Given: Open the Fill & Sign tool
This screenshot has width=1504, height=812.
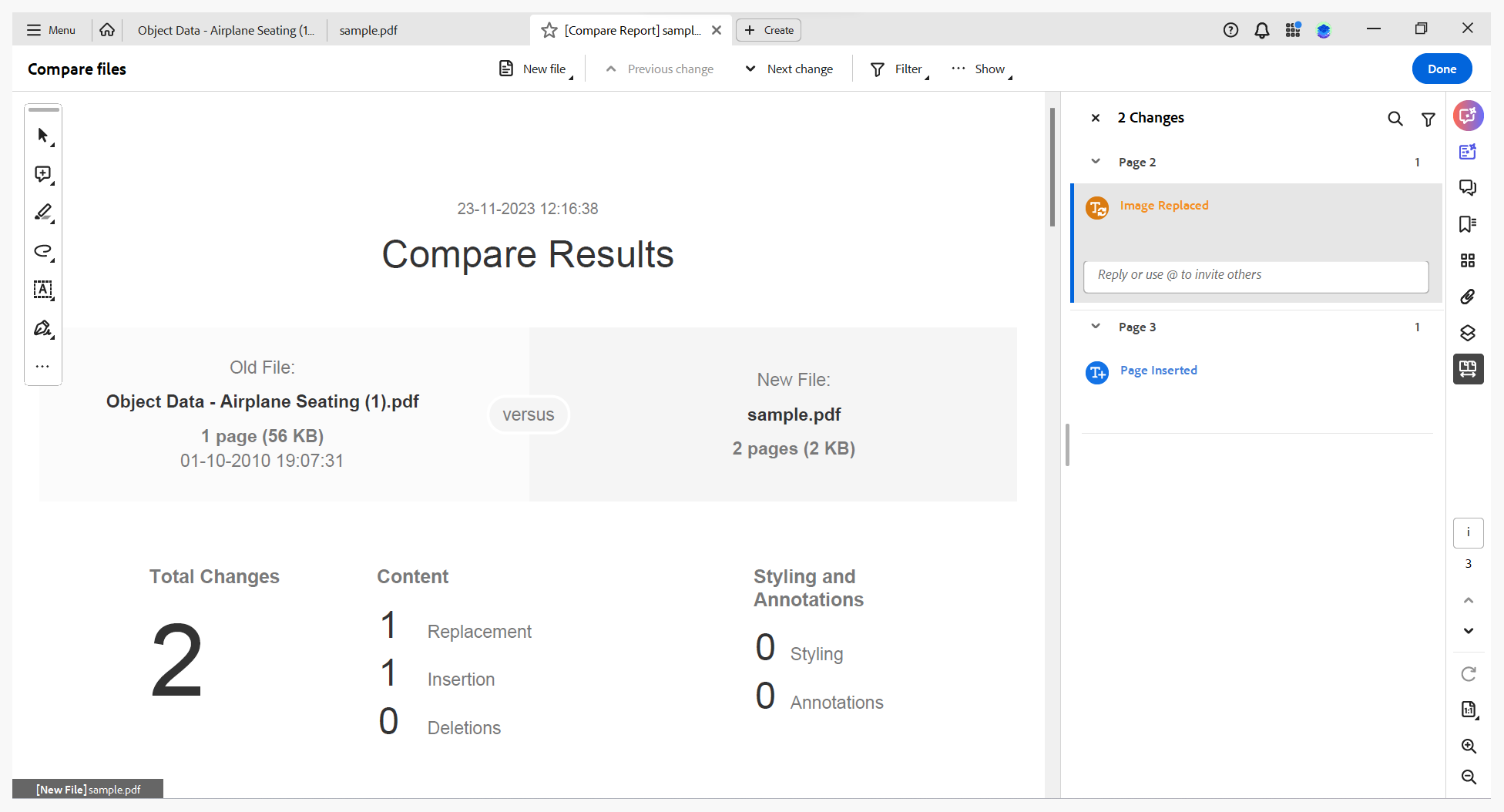Looking at the screenshot, I should (43, 329).
